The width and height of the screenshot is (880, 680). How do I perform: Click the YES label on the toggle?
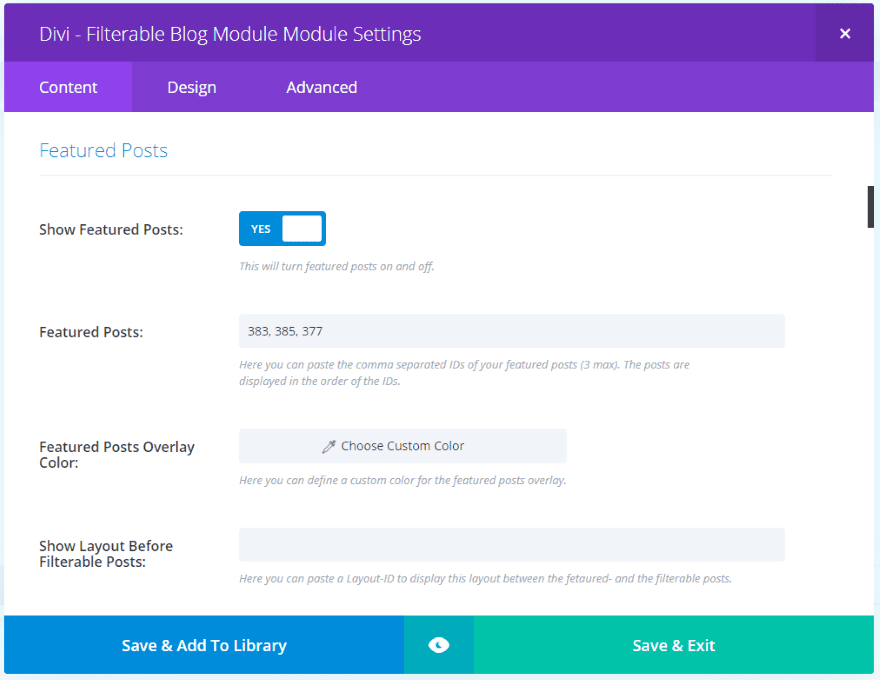click(260, 229)
